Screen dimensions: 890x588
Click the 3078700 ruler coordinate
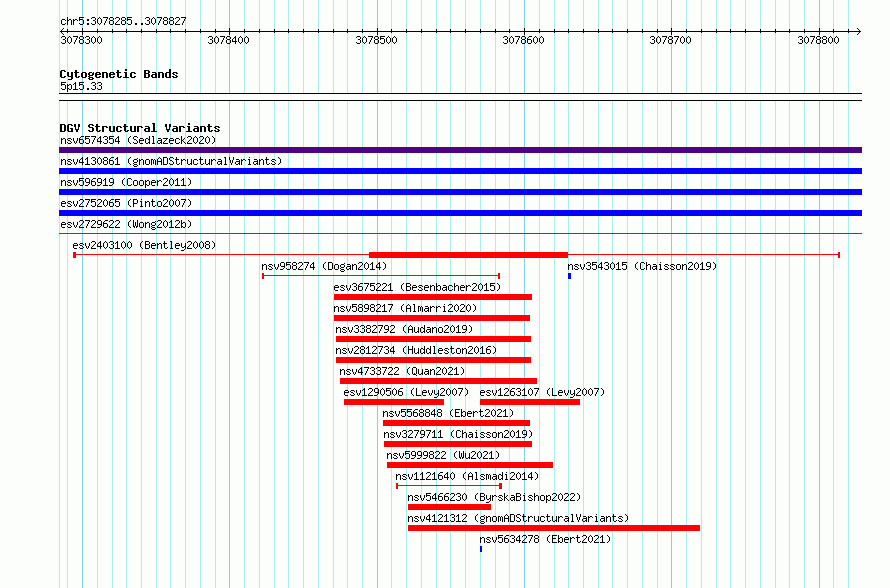670,40
